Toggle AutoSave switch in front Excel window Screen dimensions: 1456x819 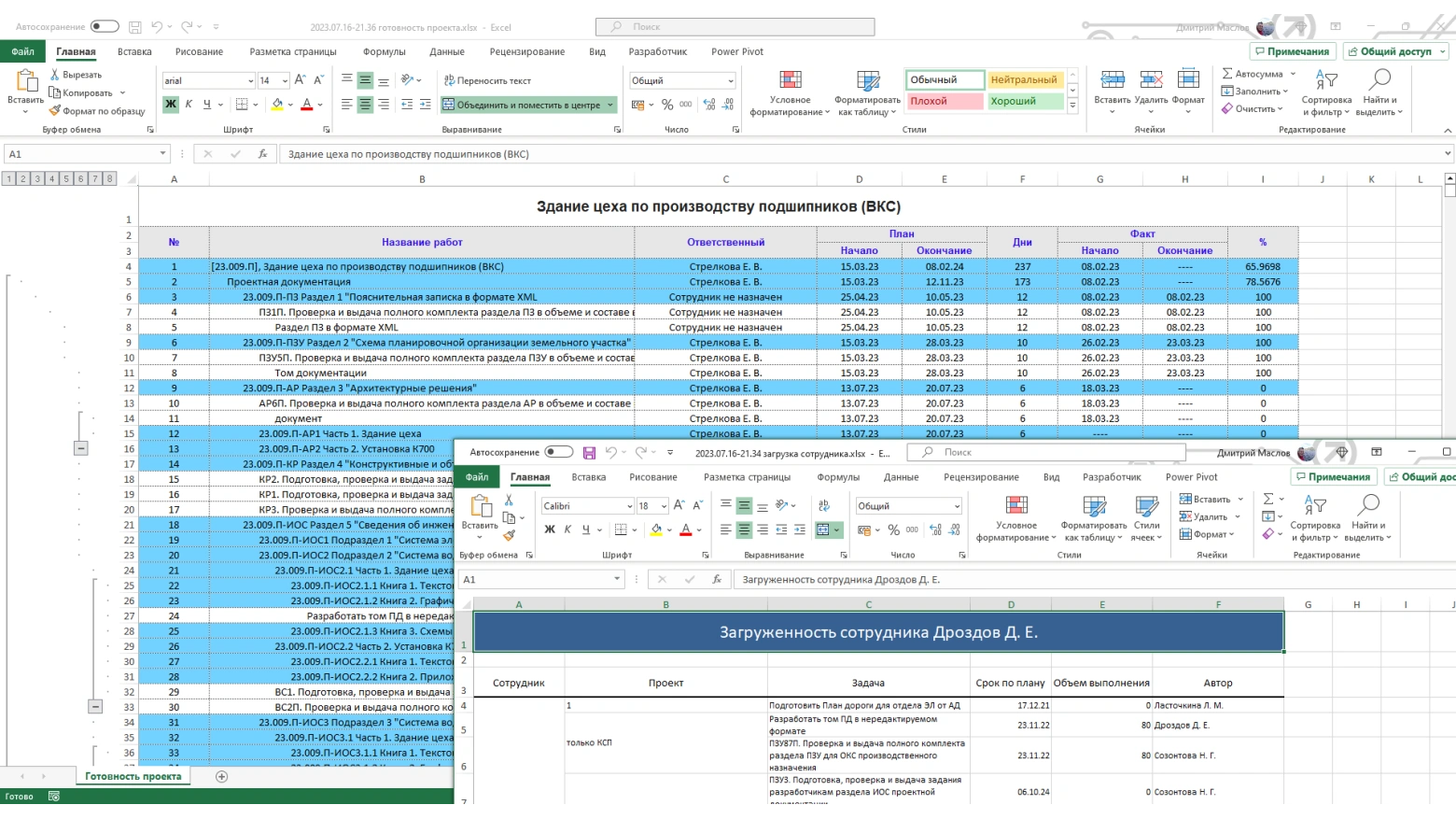pos(559,452)
